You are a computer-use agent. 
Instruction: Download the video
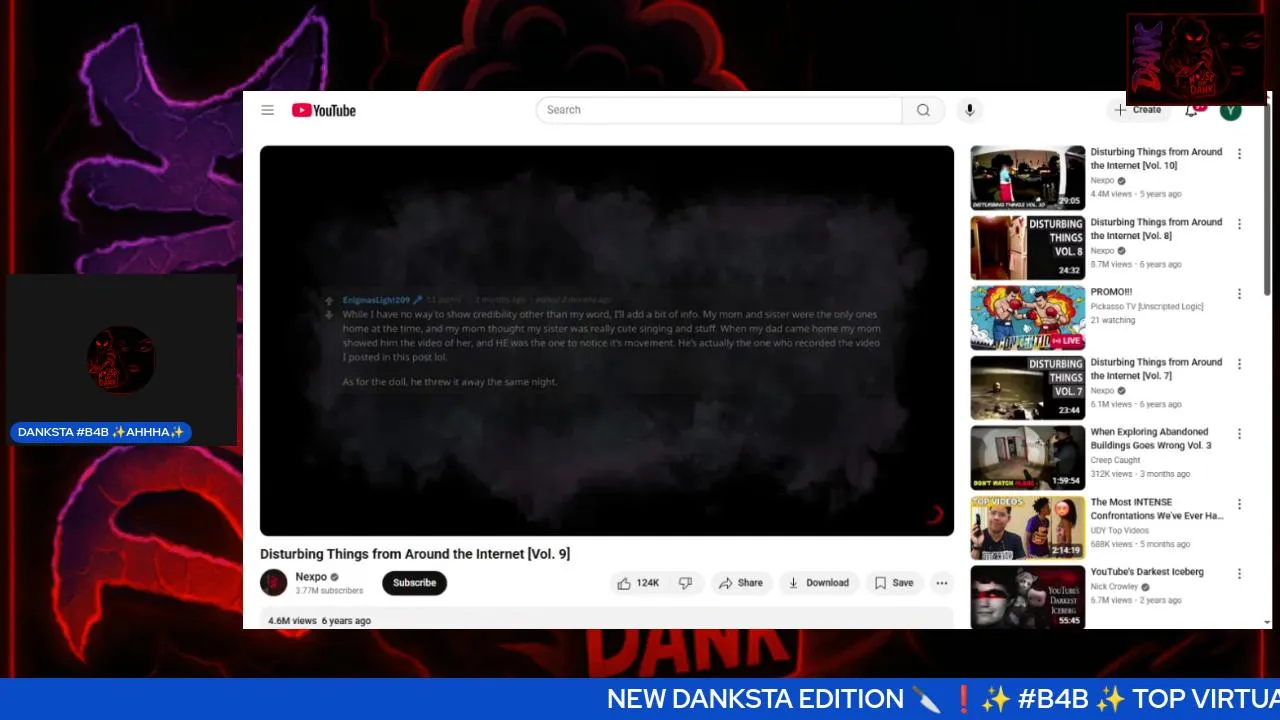819,583
